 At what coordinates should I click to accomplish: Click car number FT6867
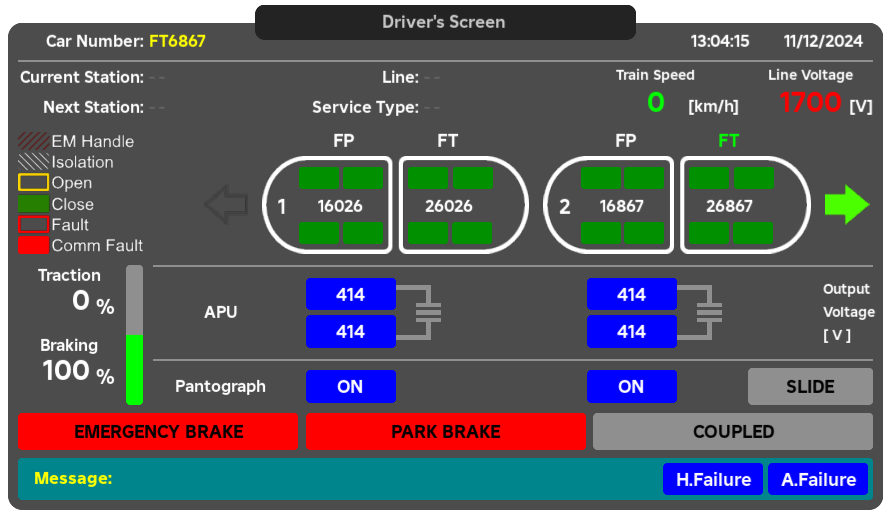(177, 41)
